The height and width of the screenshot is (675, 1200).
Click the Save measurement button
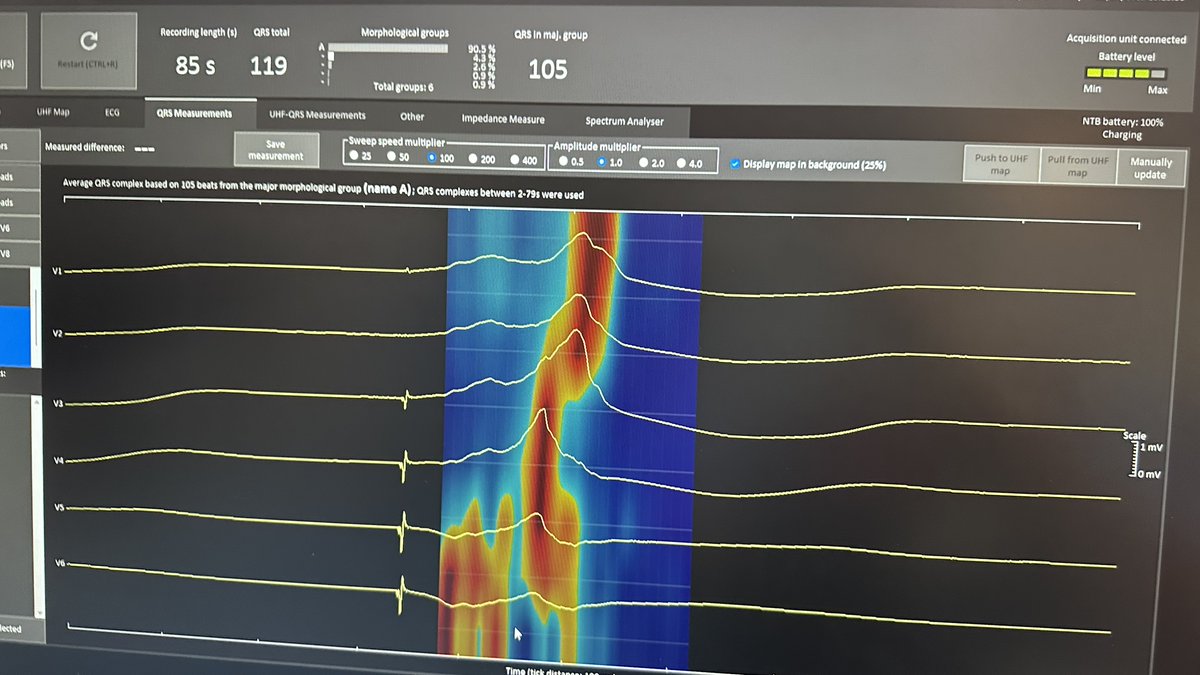pos(275,150)
